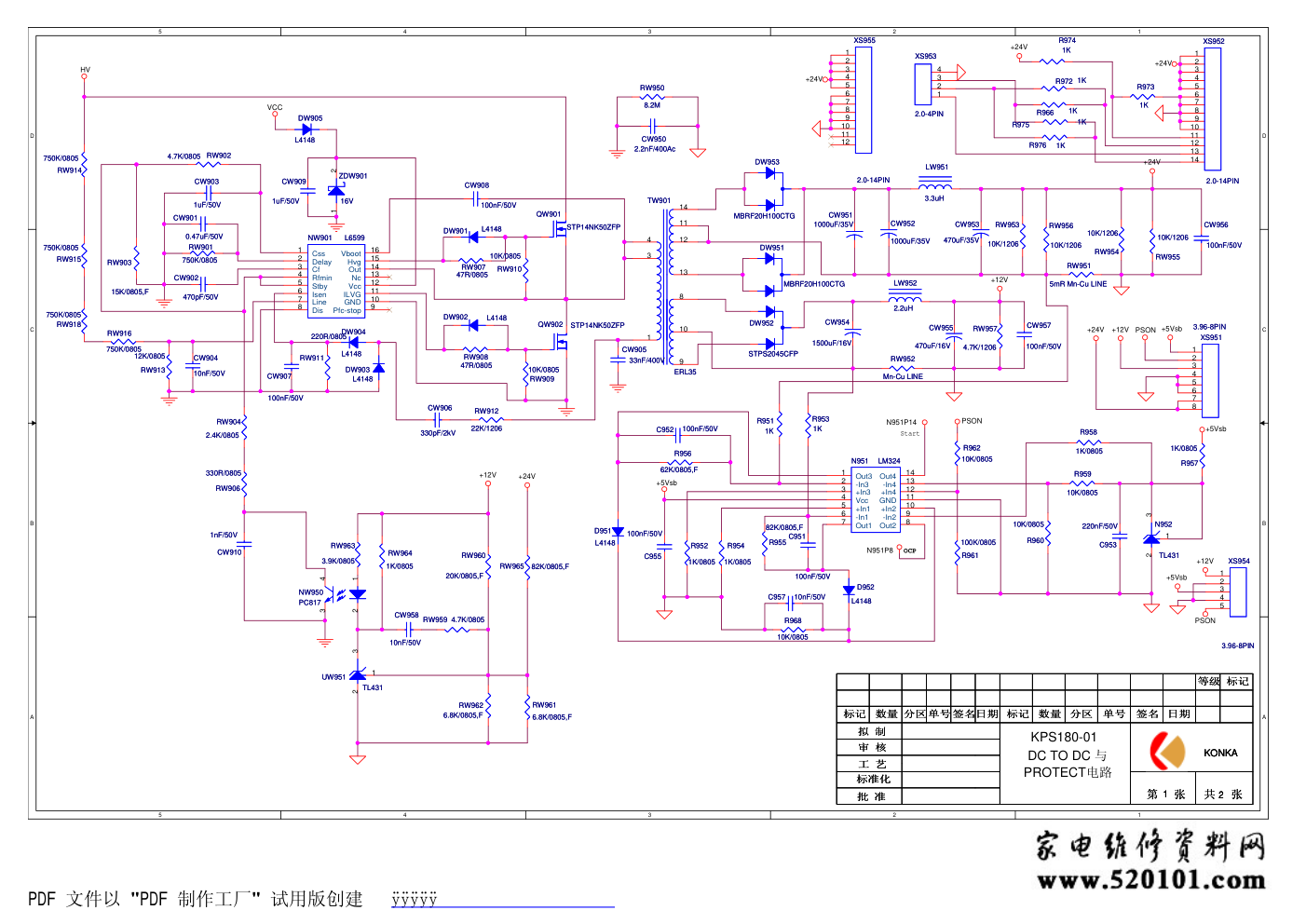Click the '拟制' title block cell
This screenshot has width=1306, height=924.
[870, 731]
